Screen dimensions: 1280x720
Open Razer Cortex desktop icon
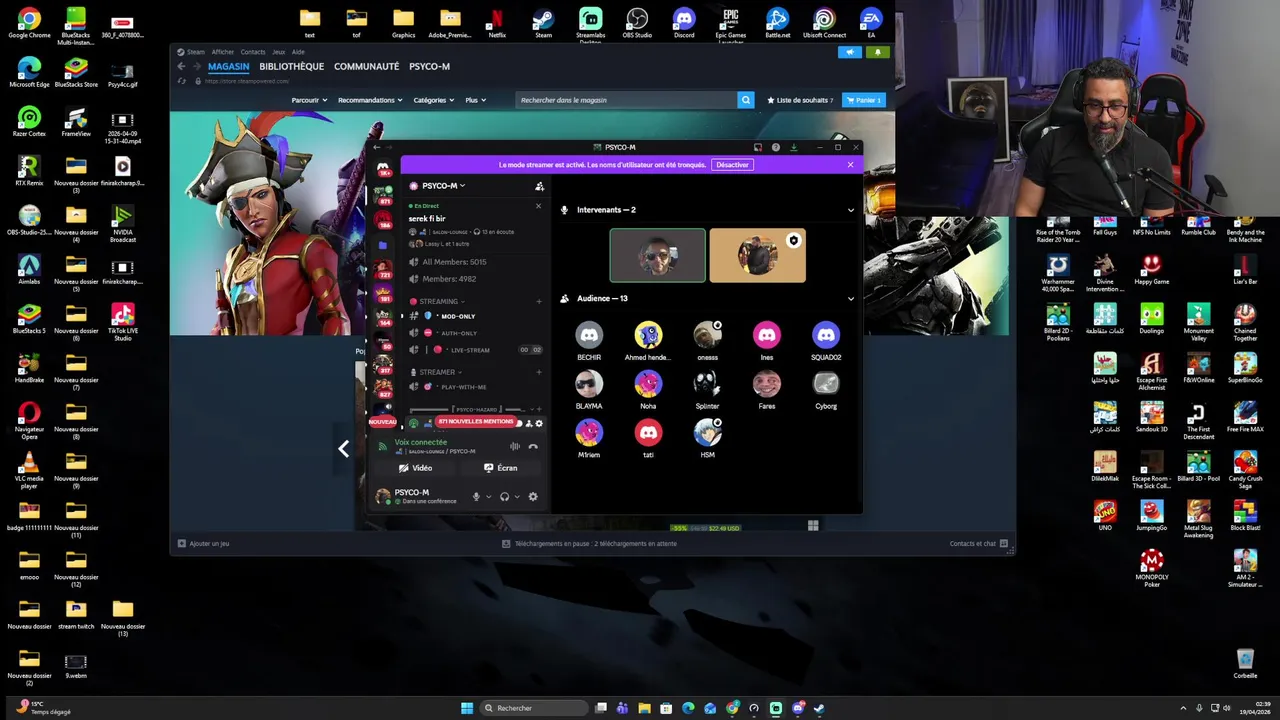pos(29,122)
